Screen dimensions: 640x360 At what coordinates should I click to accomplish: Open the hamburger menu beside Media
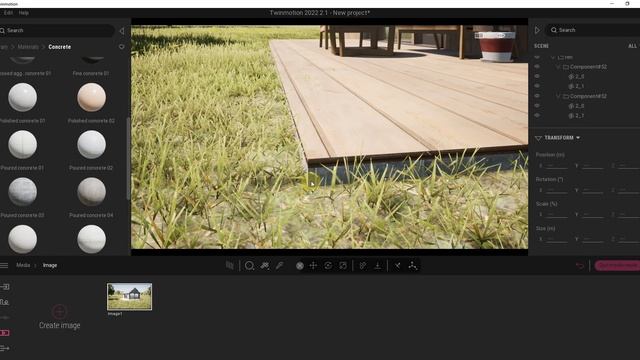[4, 265]
